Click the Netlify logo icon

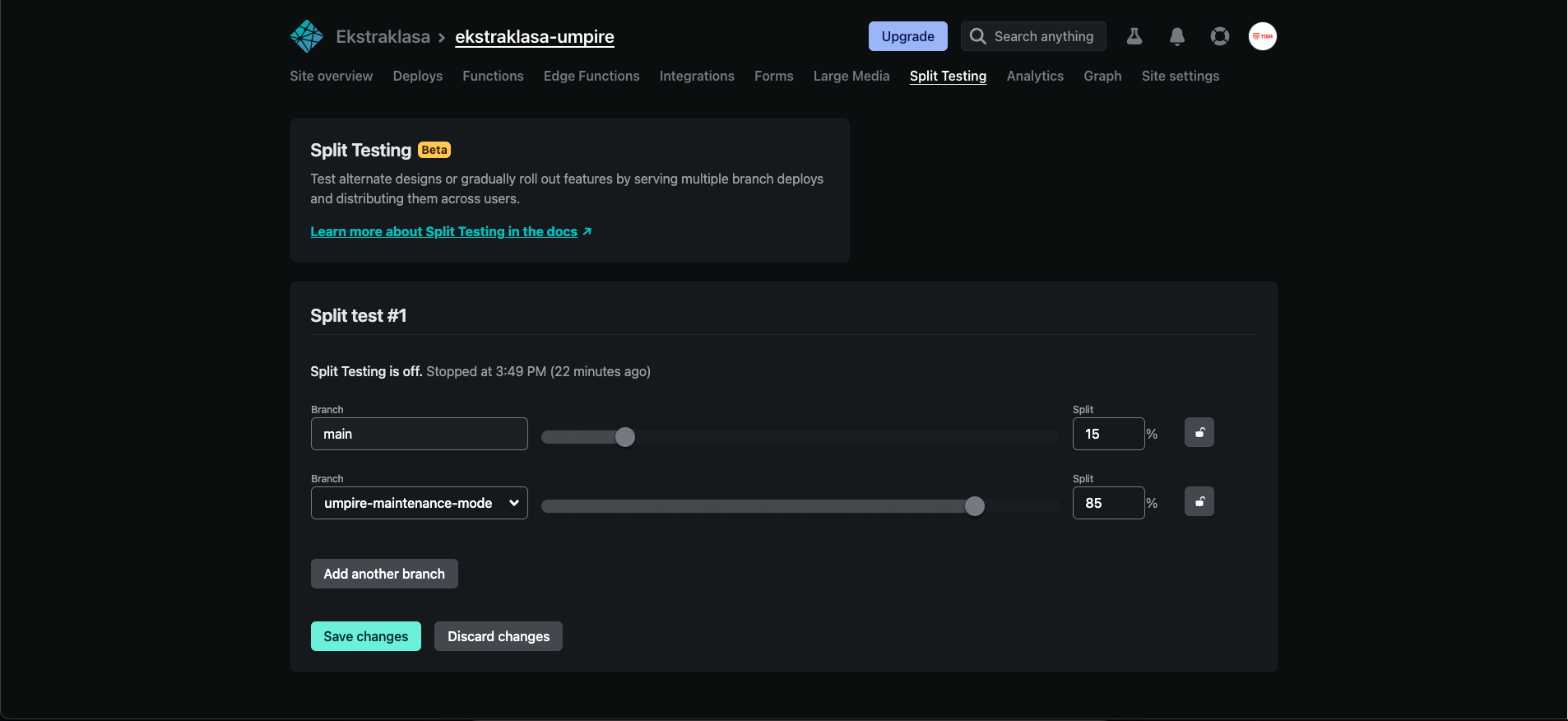coord(307,36)
